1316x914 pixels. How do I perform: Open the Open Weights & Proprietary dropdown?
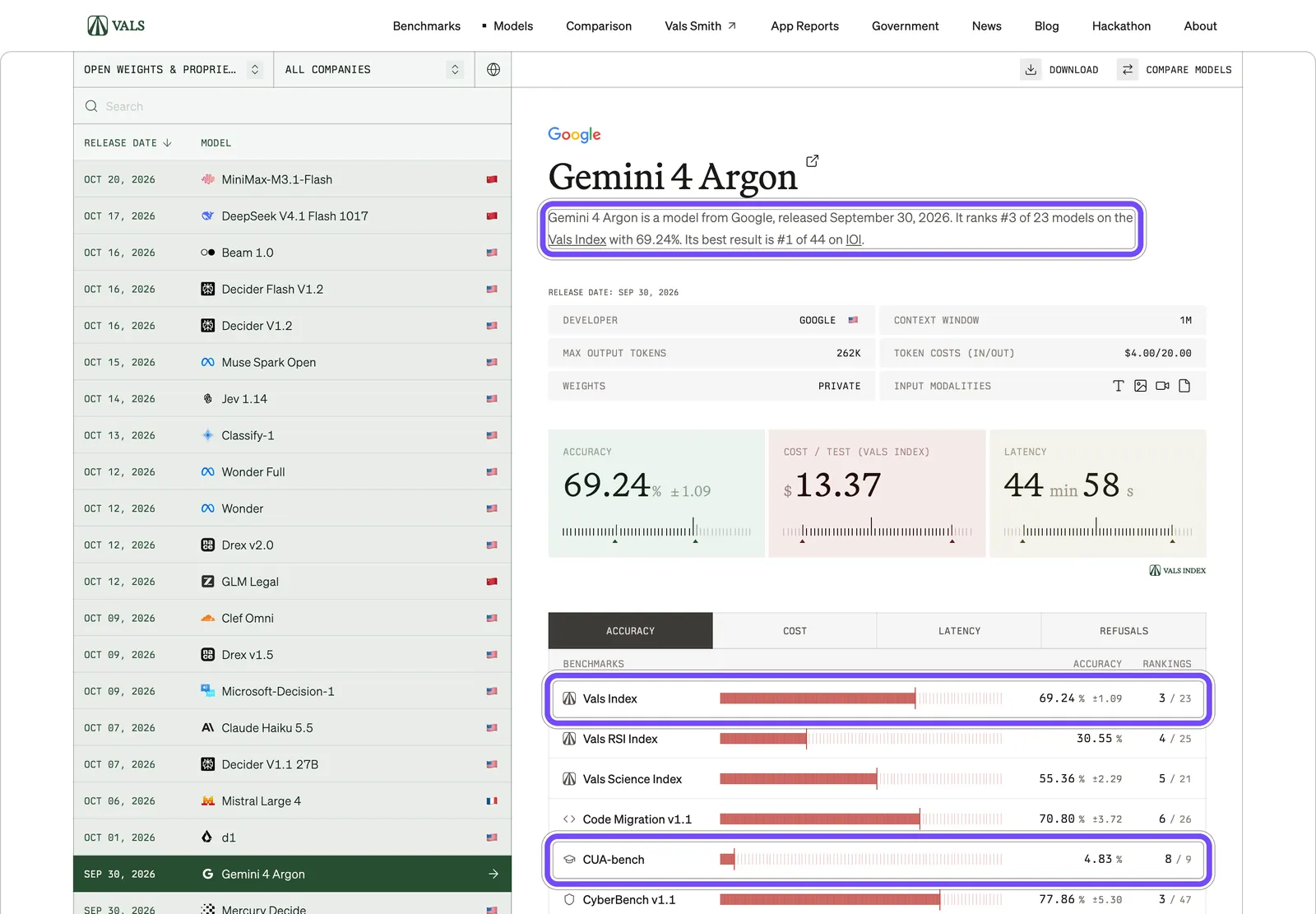point(174,70)
